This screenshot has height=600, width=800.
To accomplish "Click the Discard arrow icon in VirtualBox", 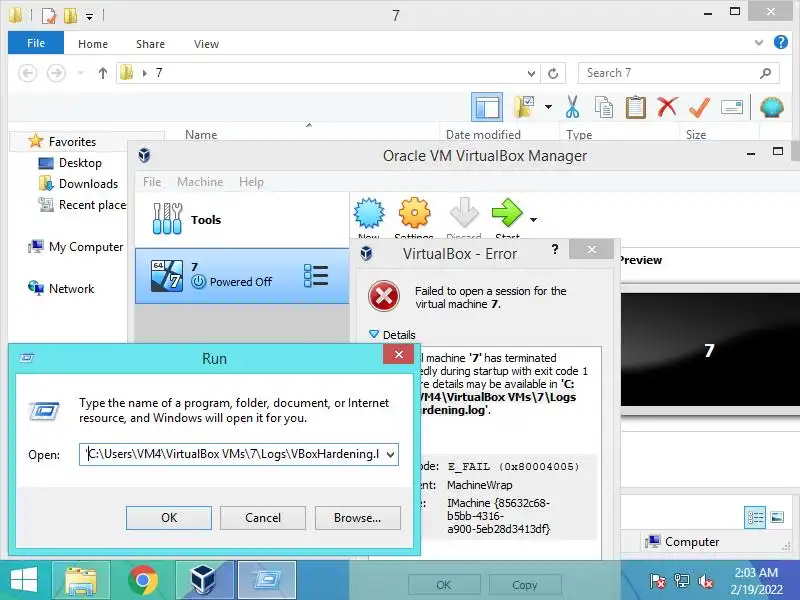I will [x=464, y=212].
